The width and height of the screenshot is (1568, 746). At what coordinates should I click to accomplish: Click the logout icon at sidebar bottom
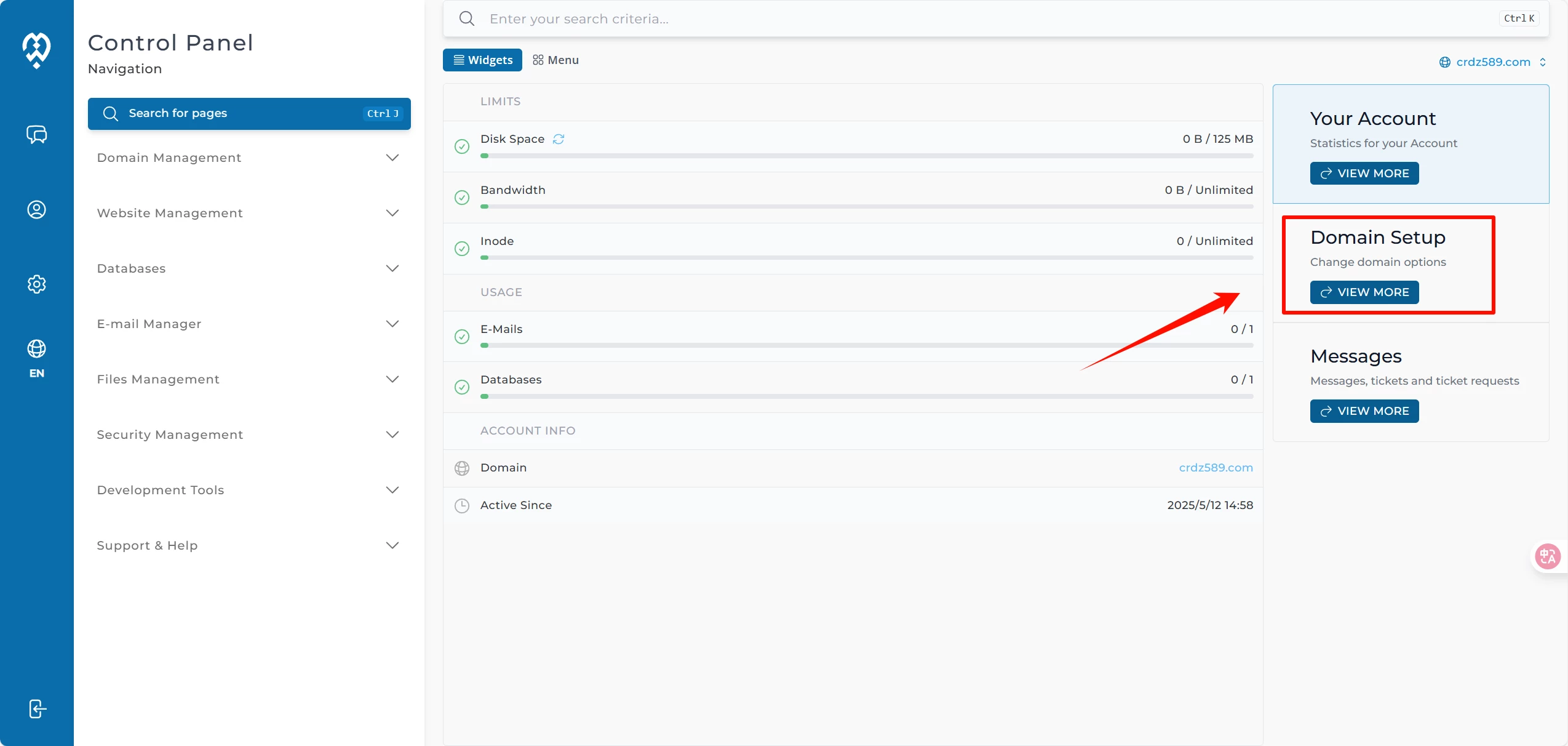37,708
